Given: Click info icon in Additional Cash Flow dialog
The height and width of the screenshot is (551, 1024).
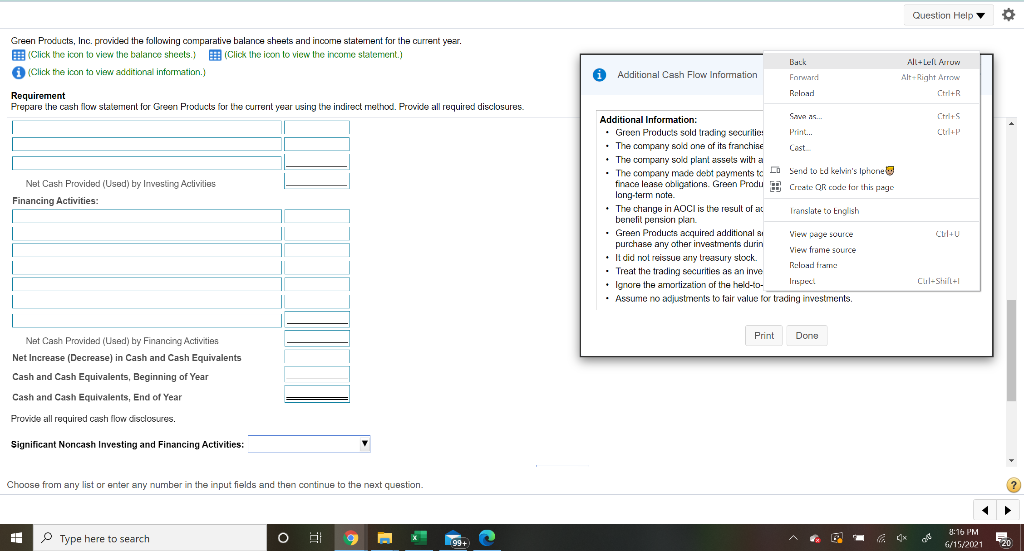Looking at the screenshot, I should pyautogui.click(x=599, y=75).
